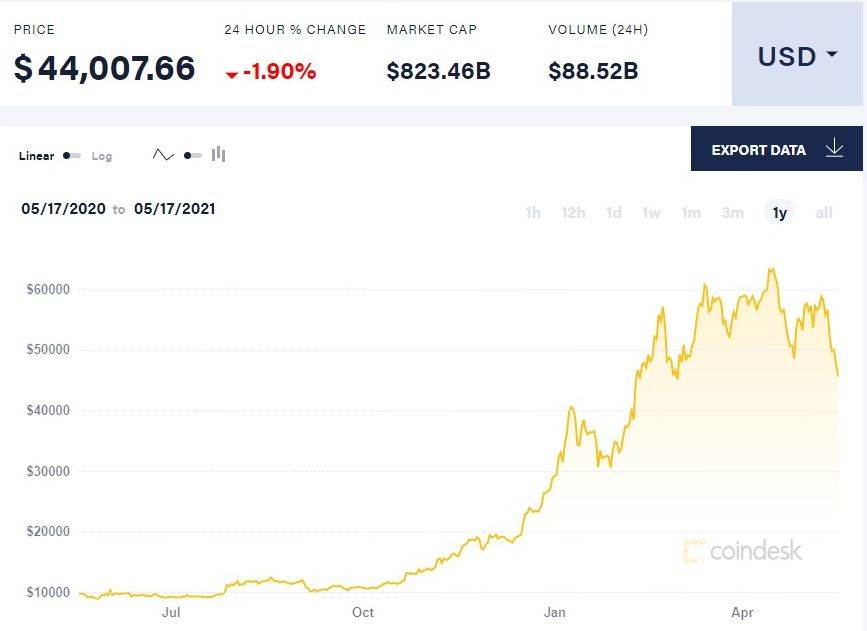Select the all timeframe option
This screenshot has width=867, height=631.
tap(823, 212)
